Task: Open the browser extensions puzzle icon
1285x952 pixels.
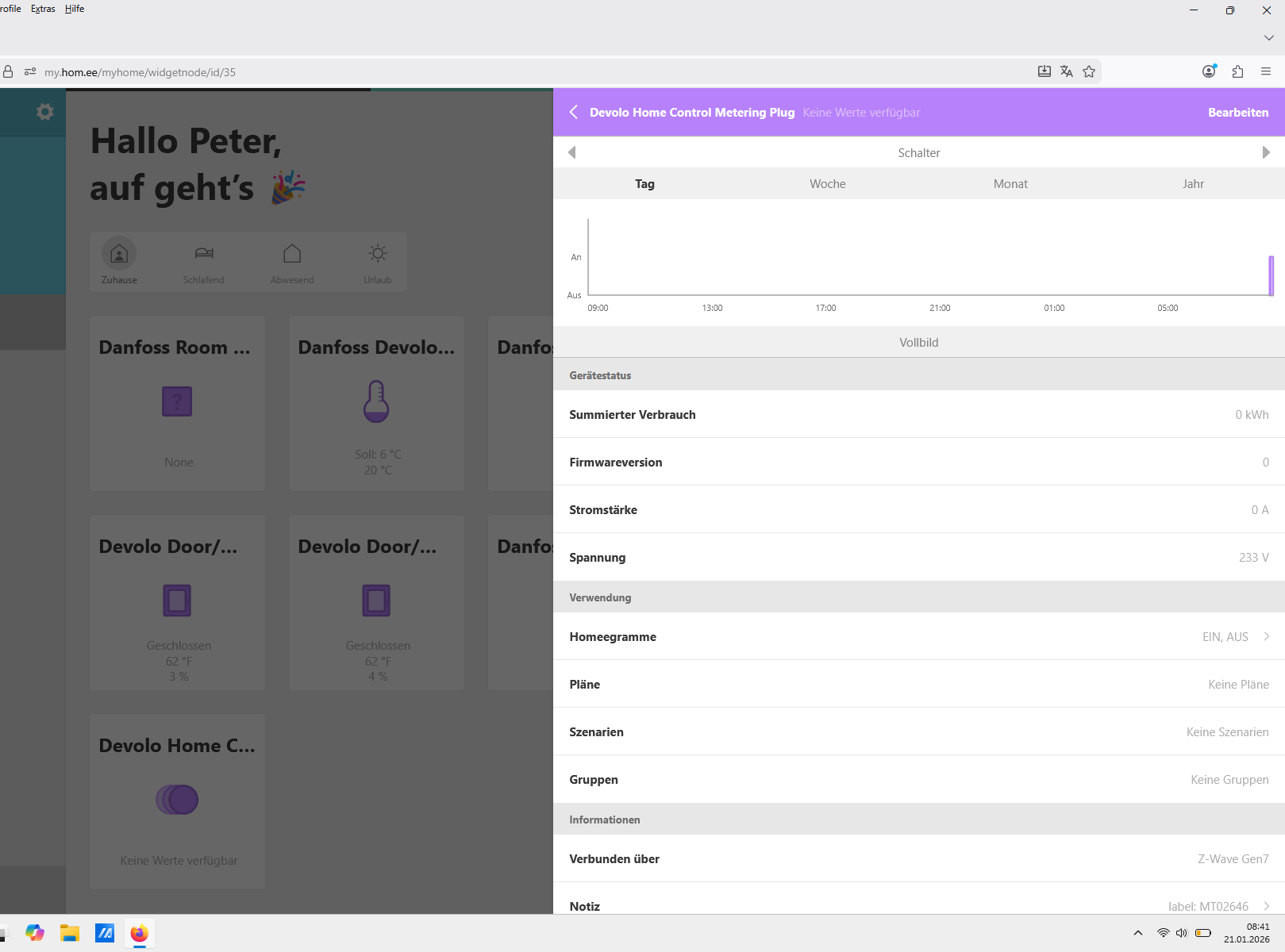Action: click(1237, 72)
